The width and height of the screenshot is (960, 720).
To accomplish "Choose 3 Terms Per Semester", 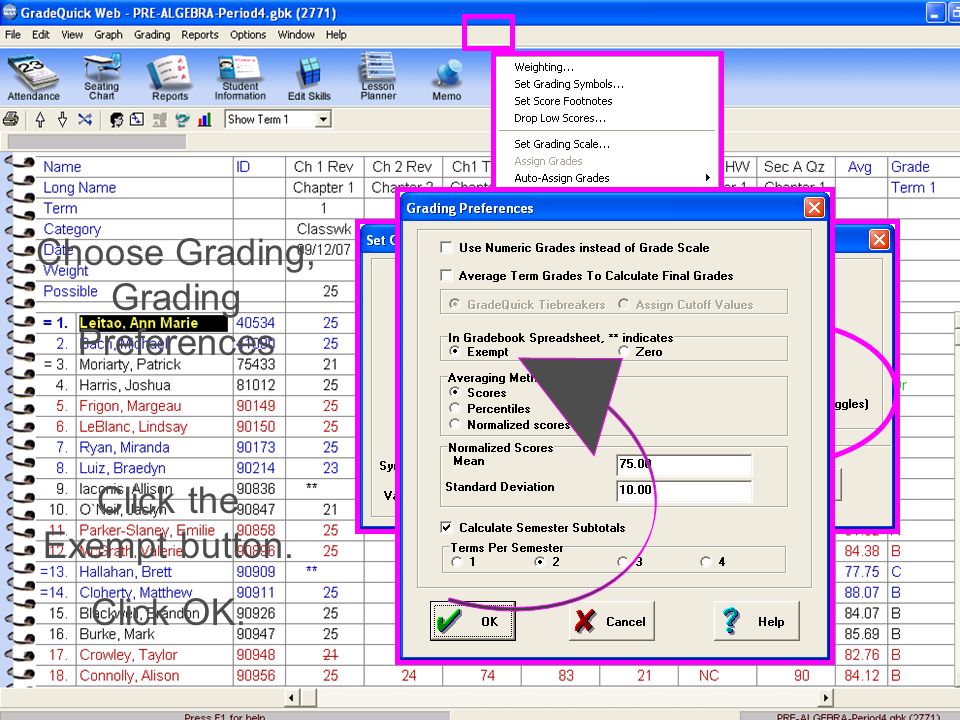I will click(622, 561).
